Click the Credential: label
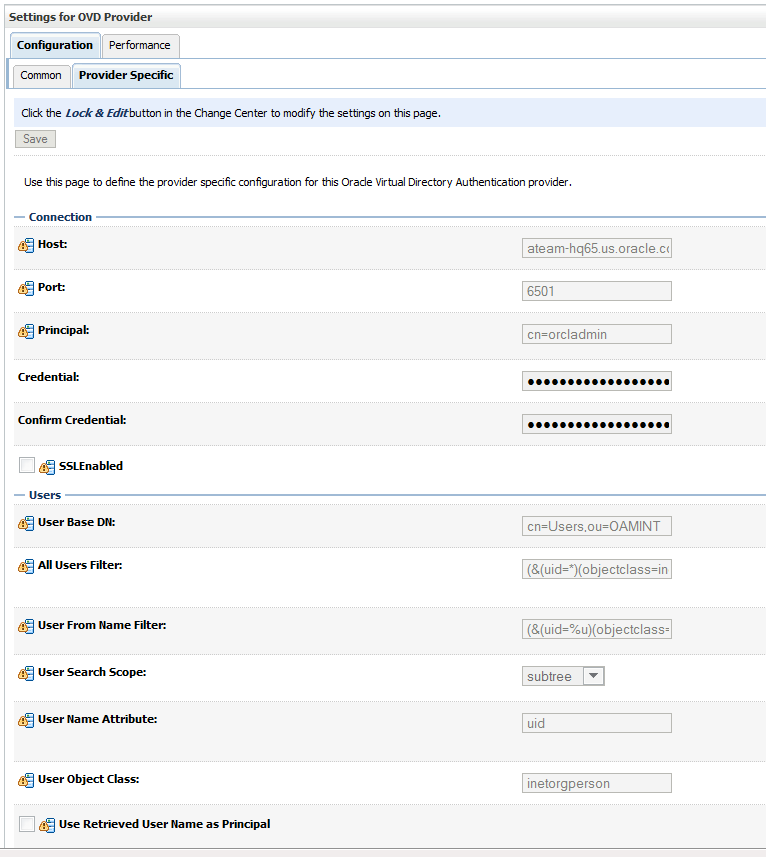The height and width of the screenshot is (857, 766). tap(49, 377)
